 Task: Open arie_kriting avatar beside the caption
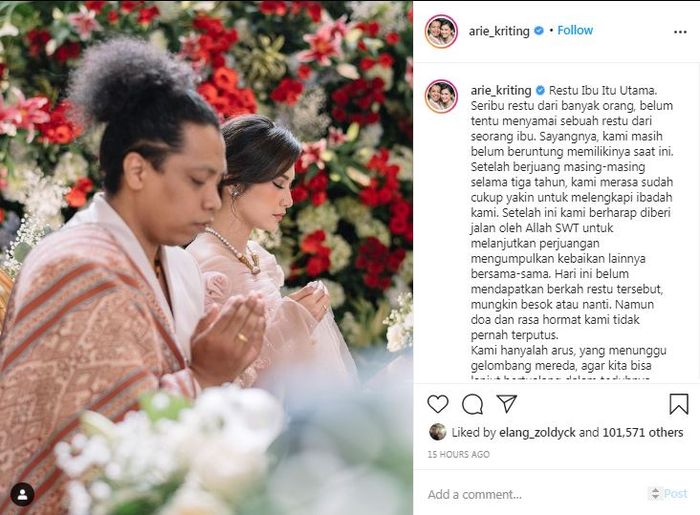click(441, 96)
